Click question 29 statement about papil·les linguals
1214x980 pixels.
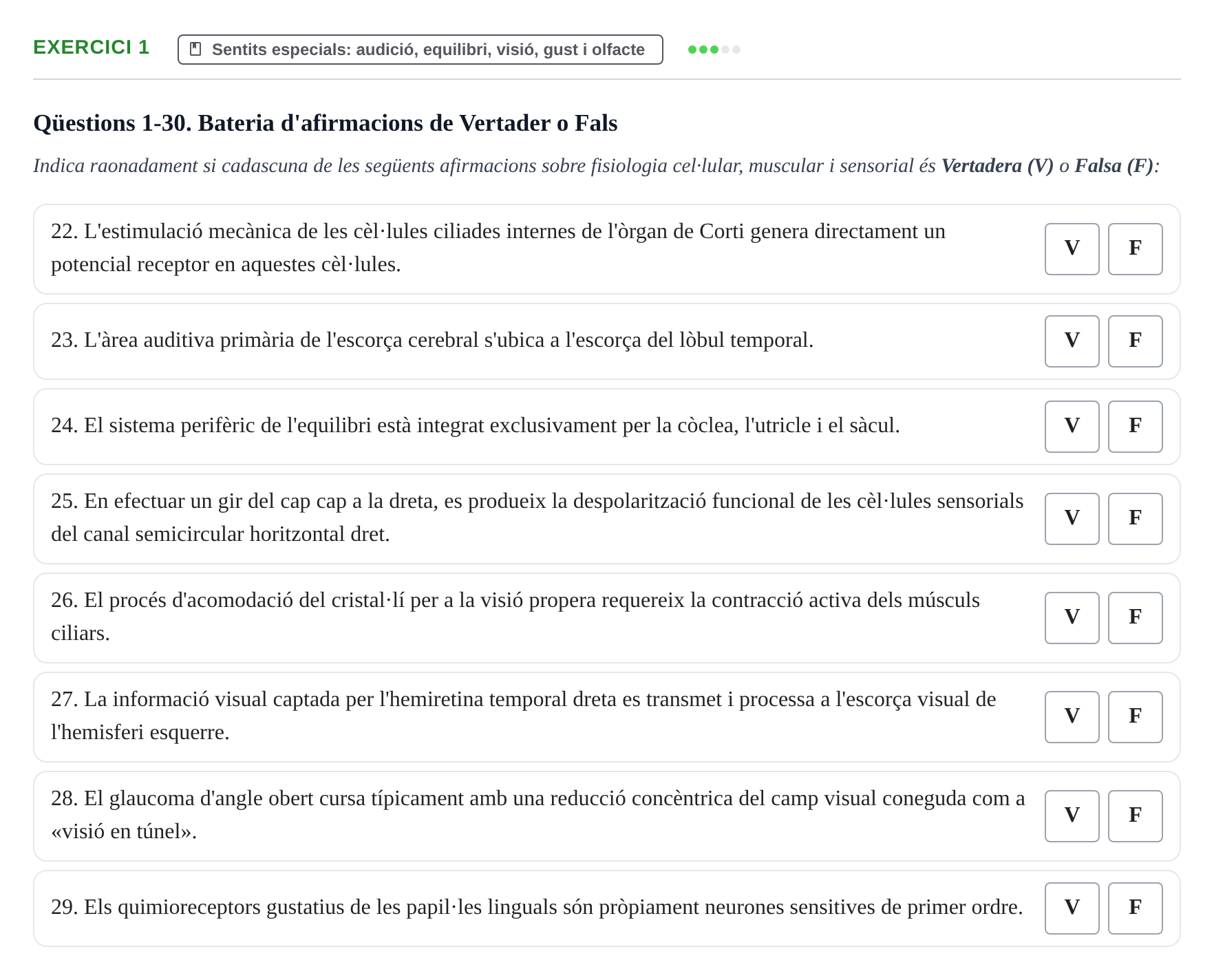click(x=537, y=907)
